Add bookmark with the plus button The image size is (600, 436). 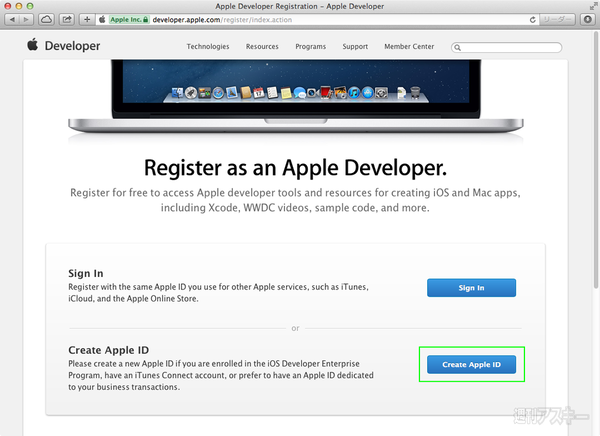(87, 19)
